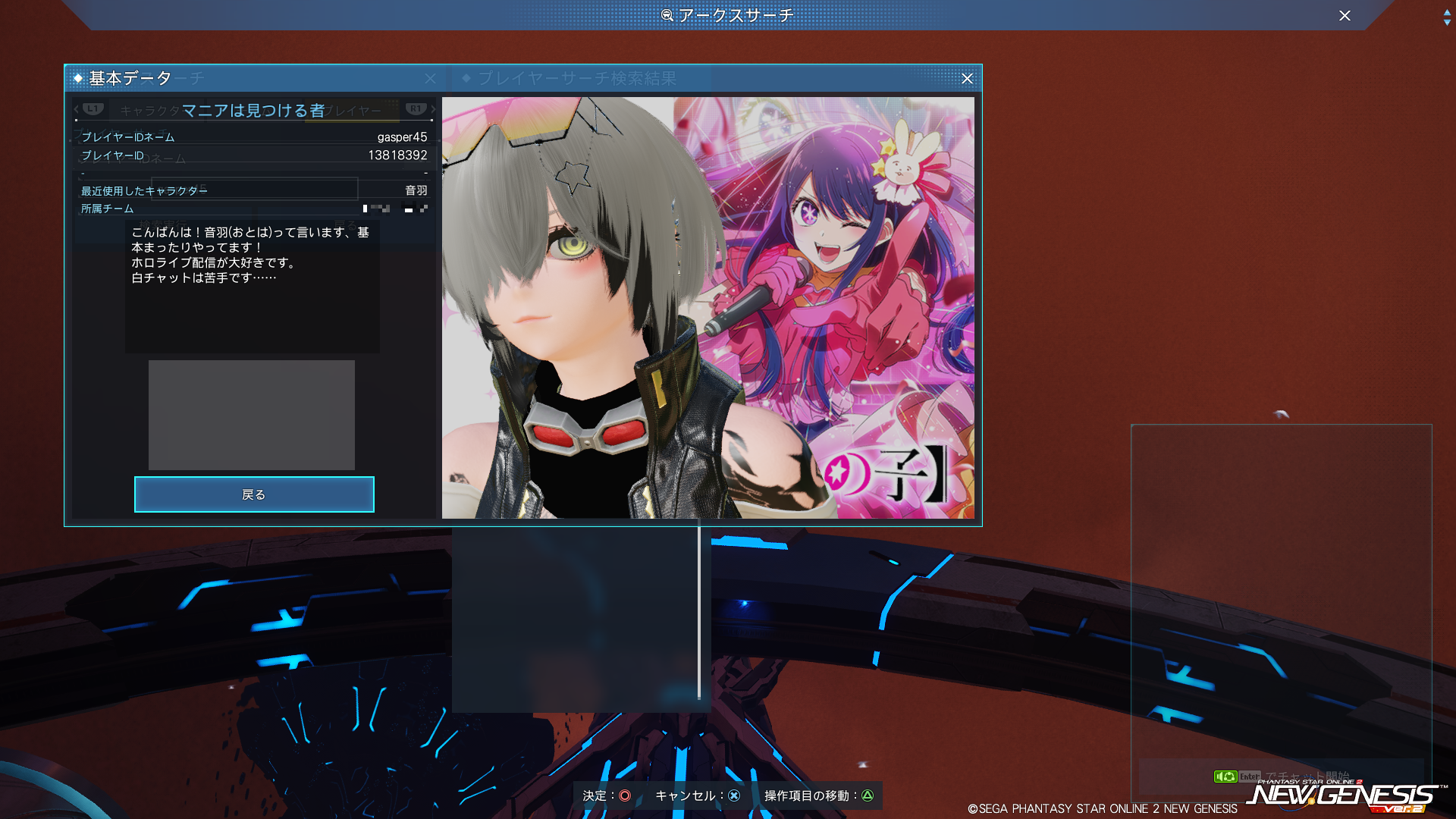
Task: Click the up-down arrows at top right corner
Action: pos(1447,17)
